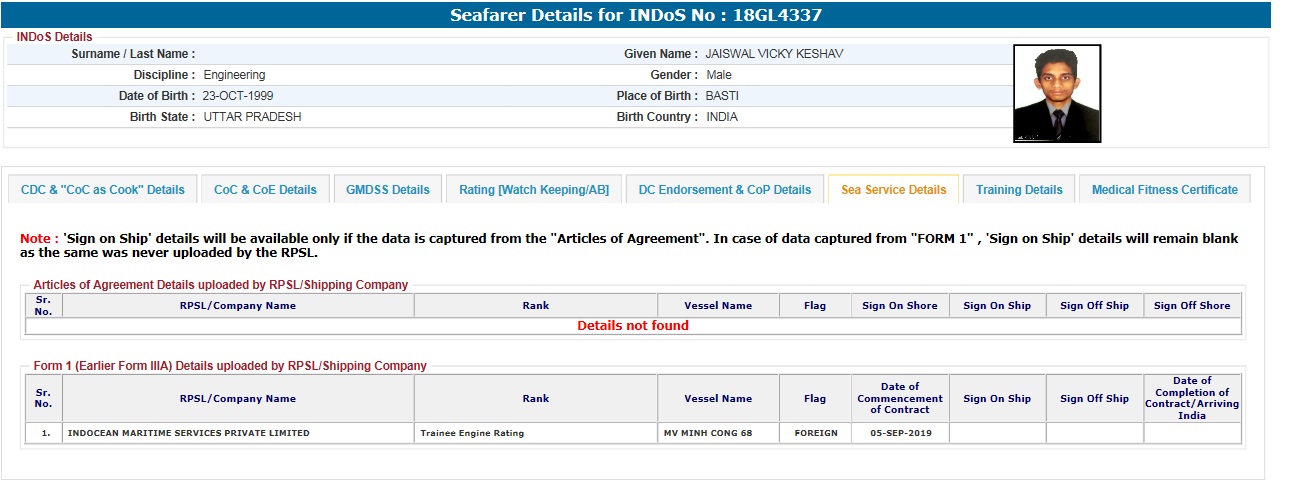
Task: Open the CDC & "CoC as Cook" Details tab
Action: 103,189
